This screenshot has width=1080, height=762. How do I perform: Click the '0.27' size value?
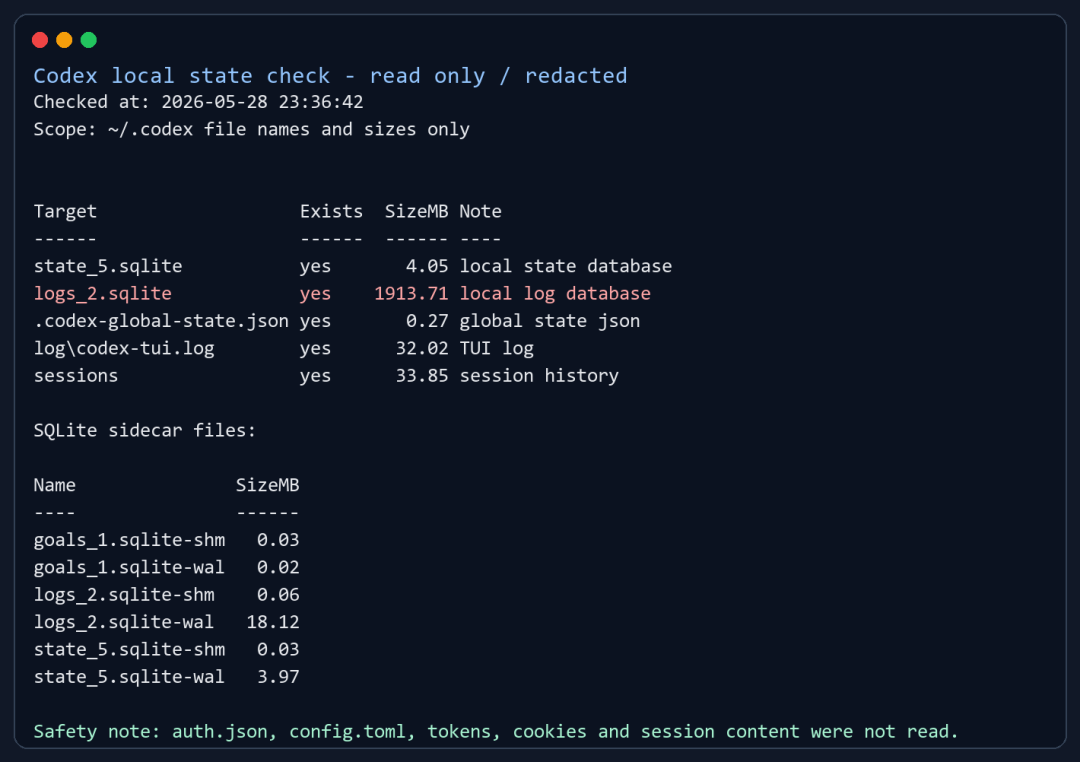click(427, 321)
